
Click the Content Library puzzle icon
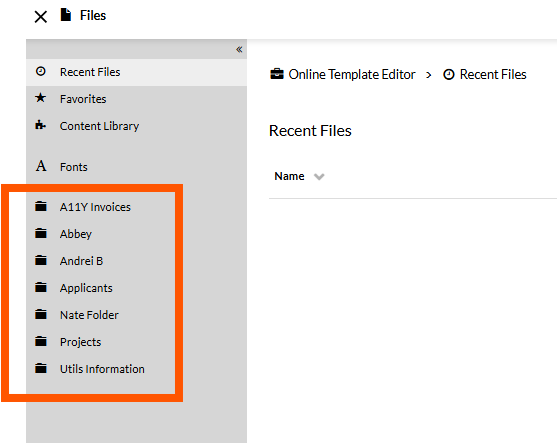coord(40,125)
